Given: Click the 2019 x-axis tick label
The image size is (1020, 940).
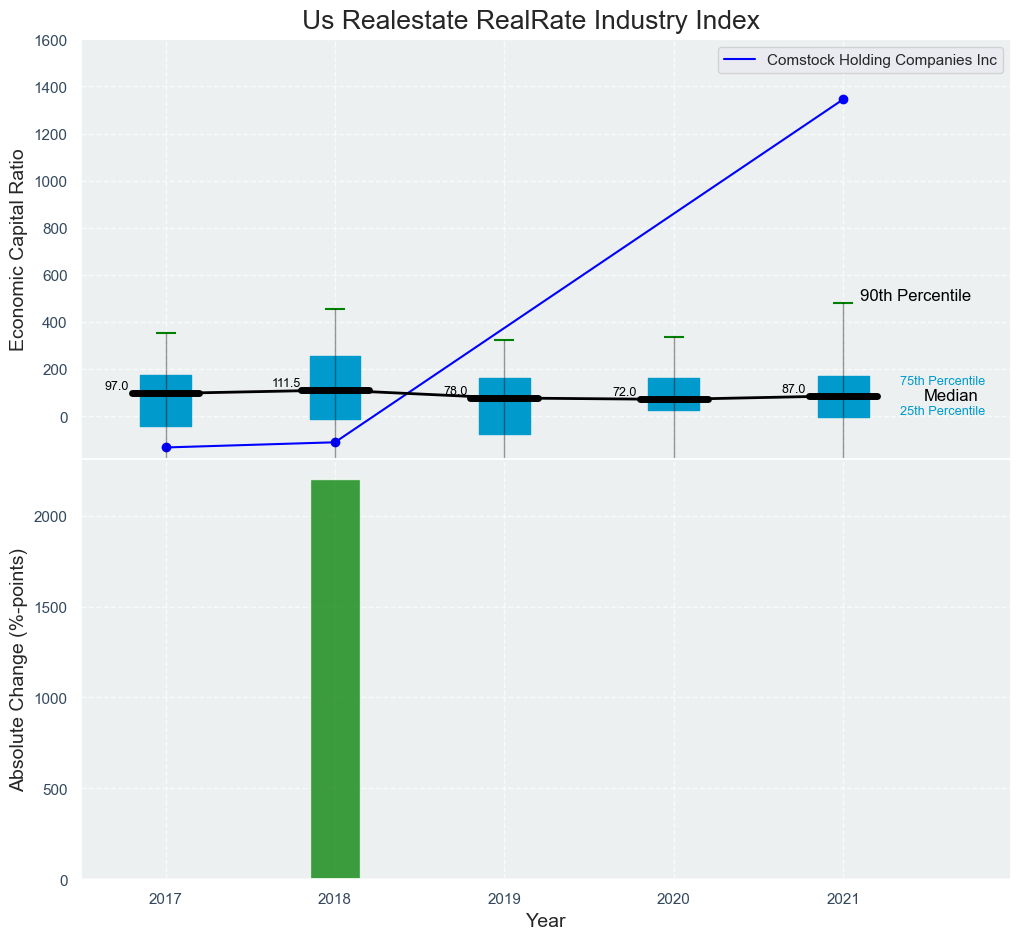Looking at the screenshot, I should point(504,899).
